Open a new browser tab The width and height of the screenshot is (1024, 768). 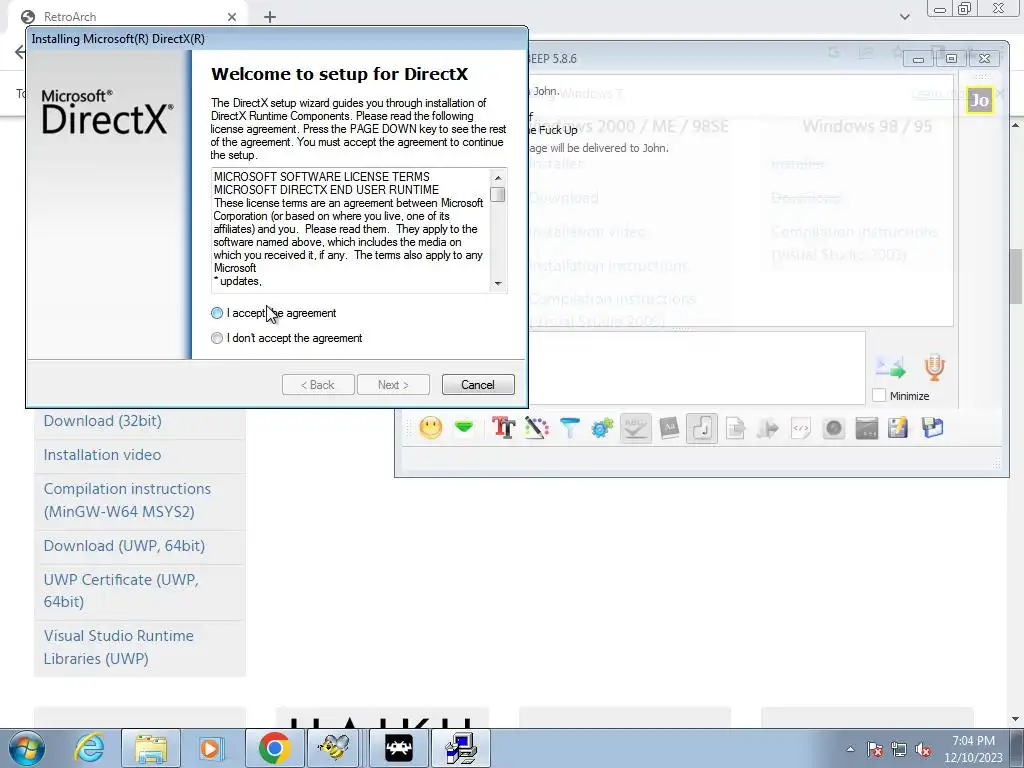(270, 17)
